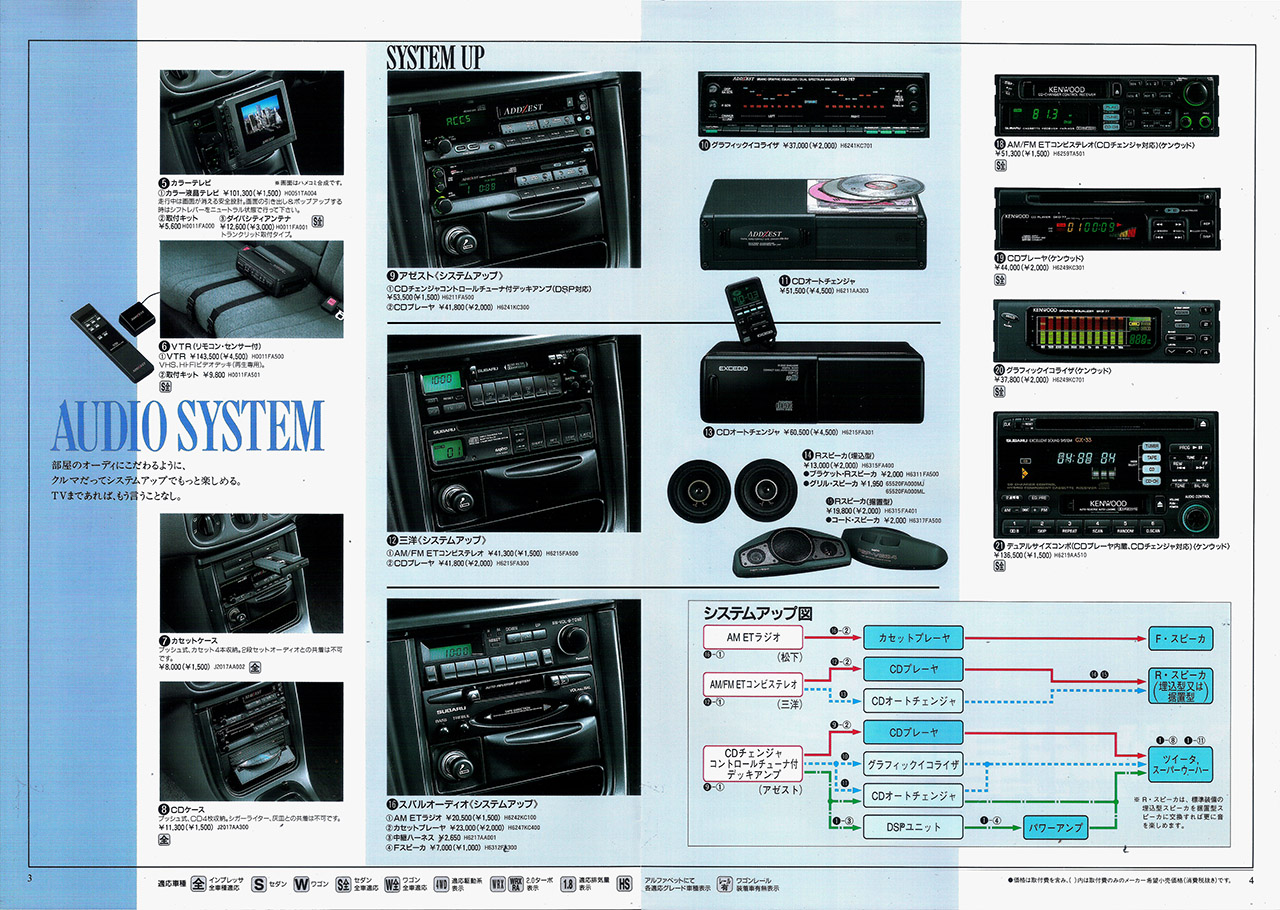Viewport: 1280px width, 910px height.
Task: Click the W全 wagon all-models legend icon
Action: [x=392, y=884]
